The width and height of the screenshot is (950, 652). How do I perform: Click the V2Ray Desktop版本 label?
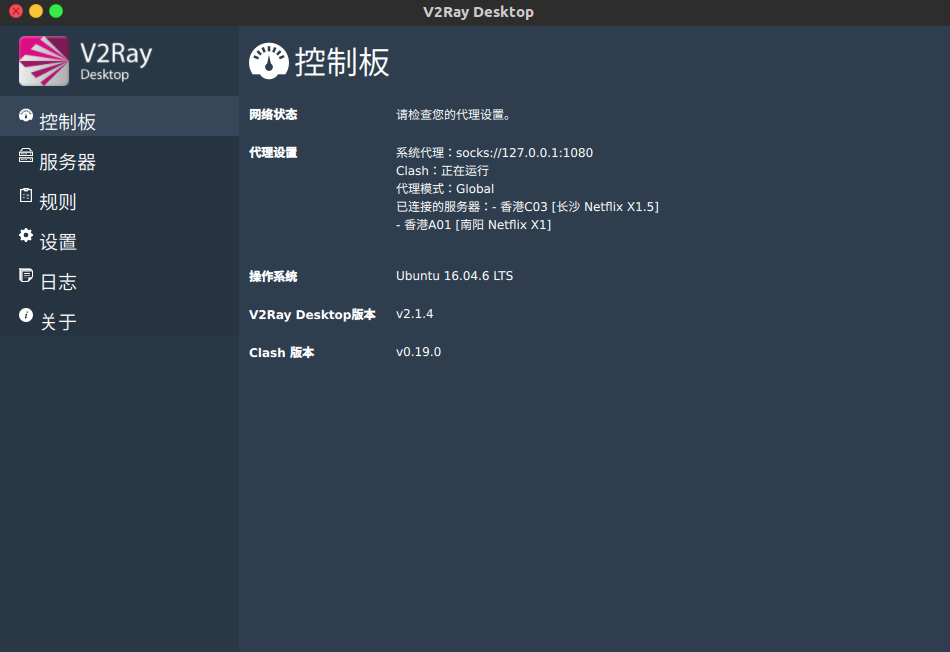coord(313,314)
